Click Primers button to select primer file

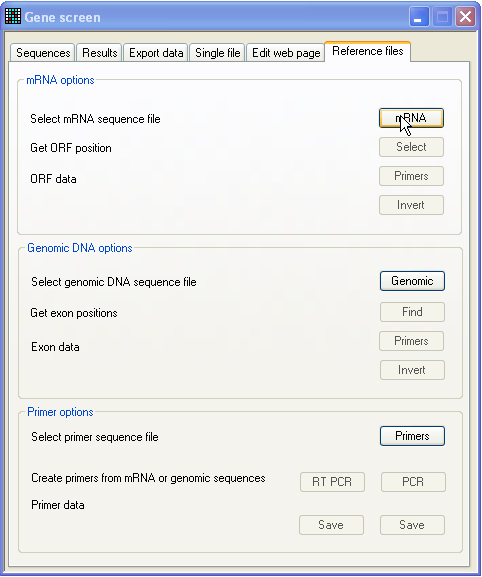click(412, 436)
